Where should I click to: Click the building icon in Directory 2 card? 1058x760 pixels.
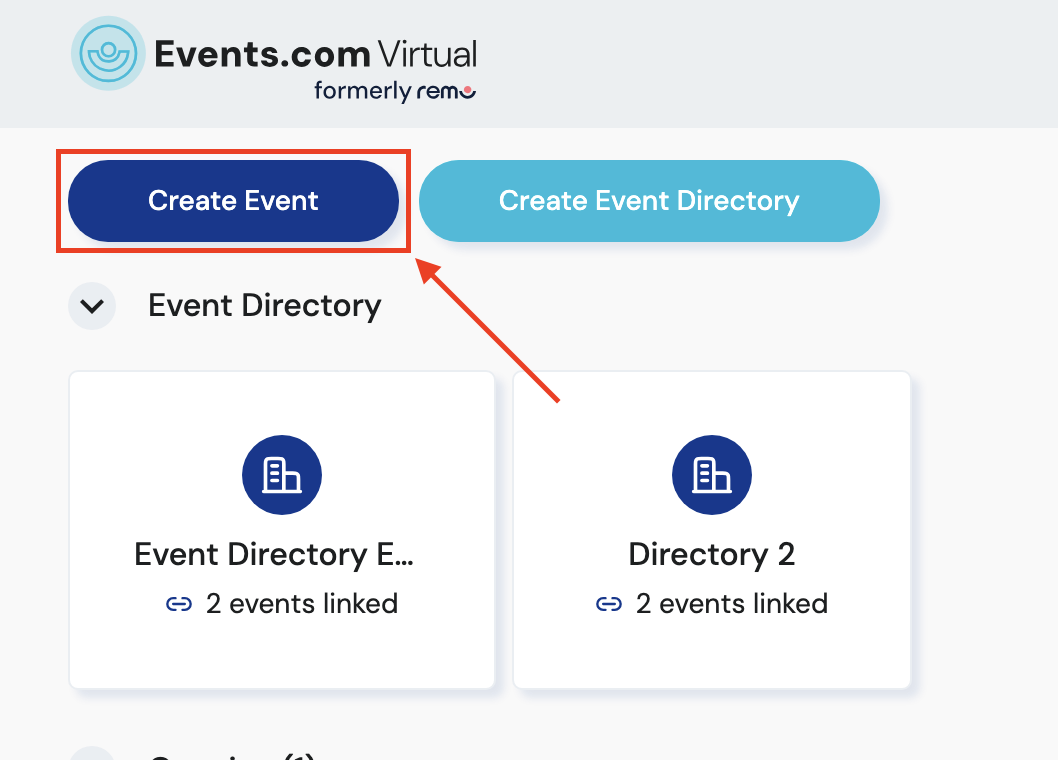pyautogui.click(x=711, y=476)
